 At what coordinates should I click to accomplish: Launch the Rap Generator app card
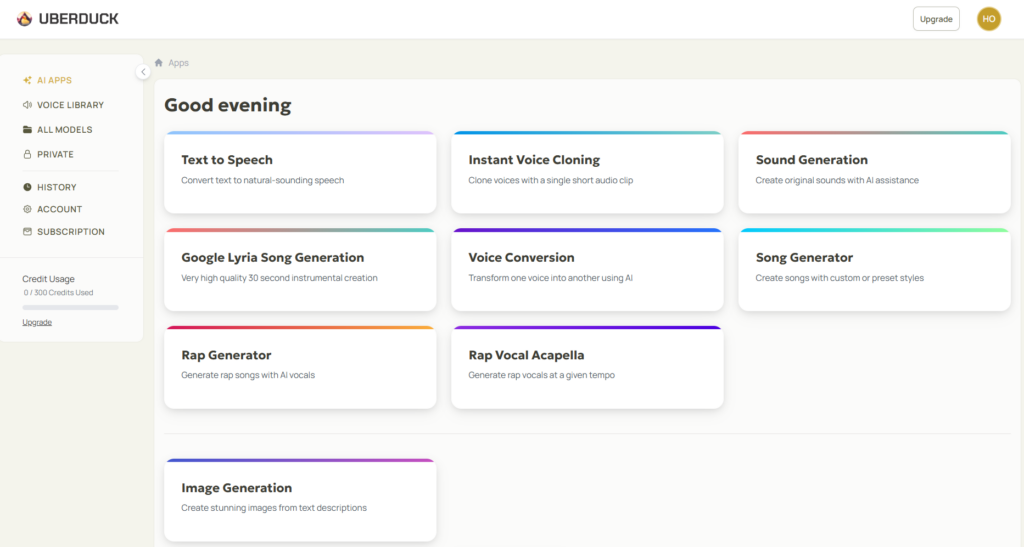(300, 367)
